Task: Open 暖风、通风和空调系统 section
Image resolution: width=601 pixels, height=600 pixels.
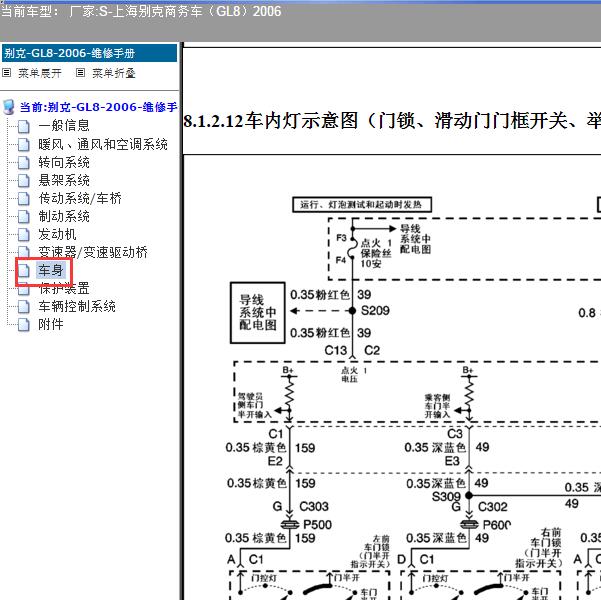Action: [x=103, y=144]
